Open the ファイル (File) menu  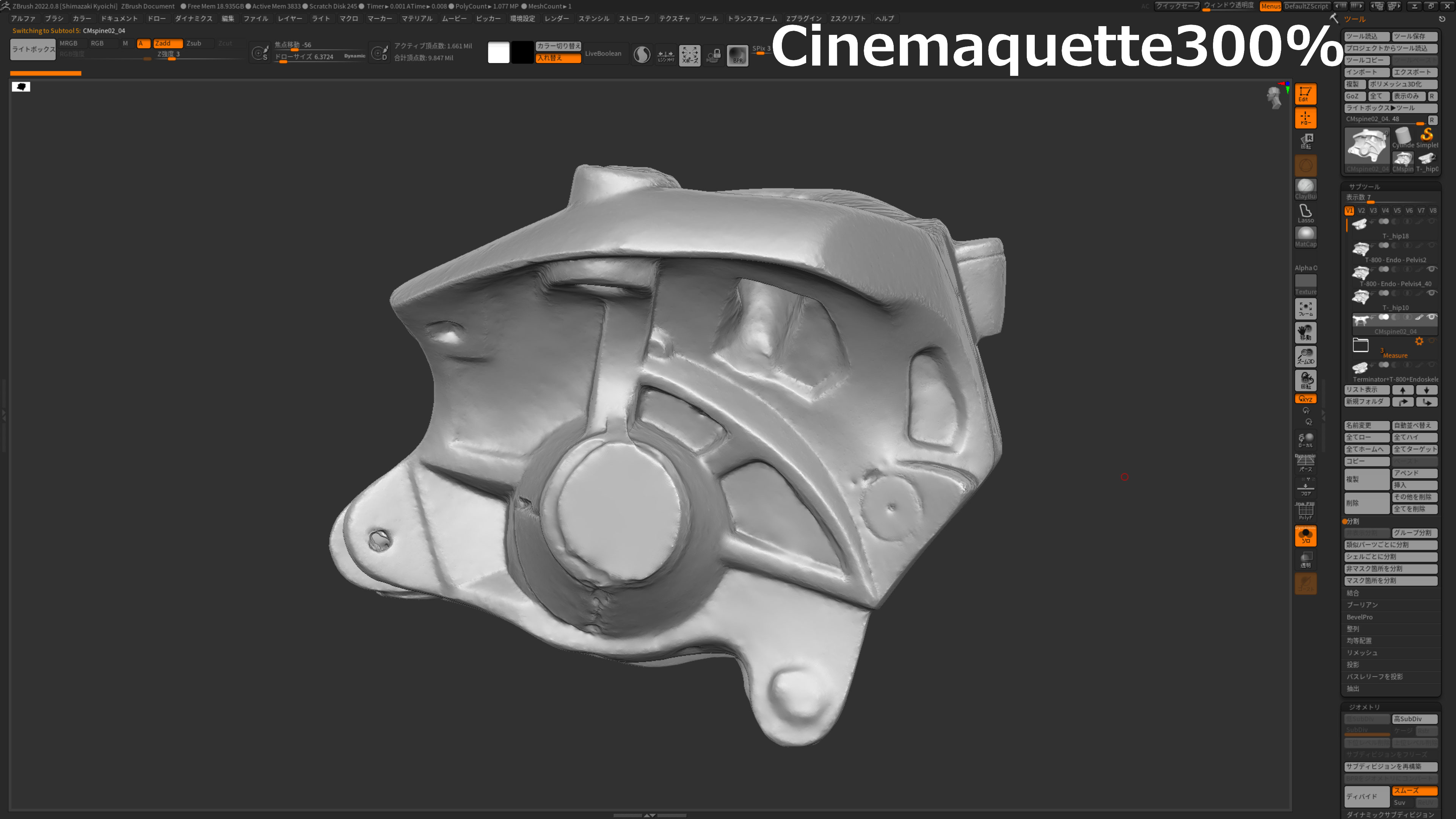[x=256, y=19]
